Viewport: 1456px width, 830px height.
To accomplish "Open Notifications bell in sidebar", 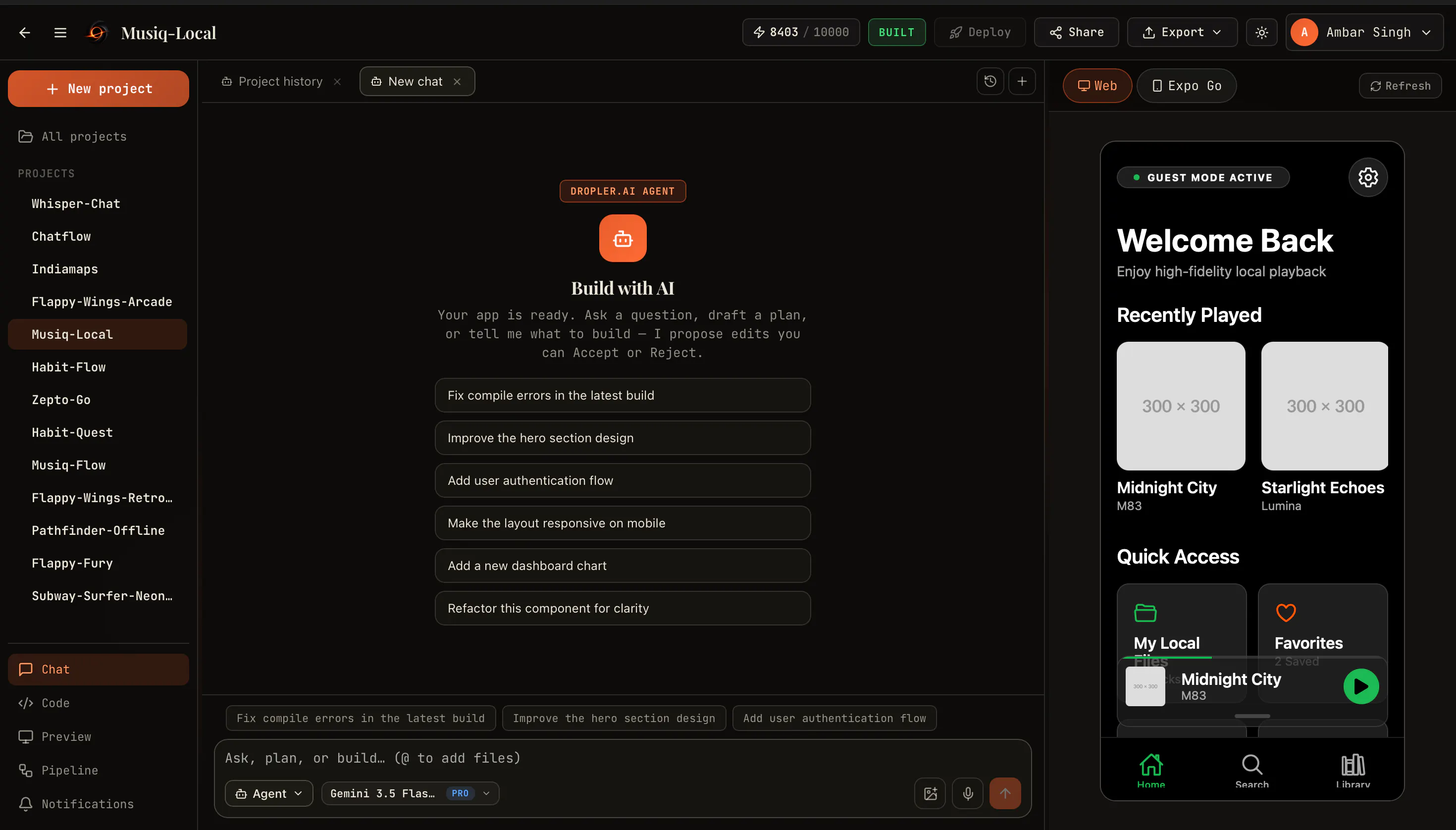I will pyautogui.click(x=99, y=804).
